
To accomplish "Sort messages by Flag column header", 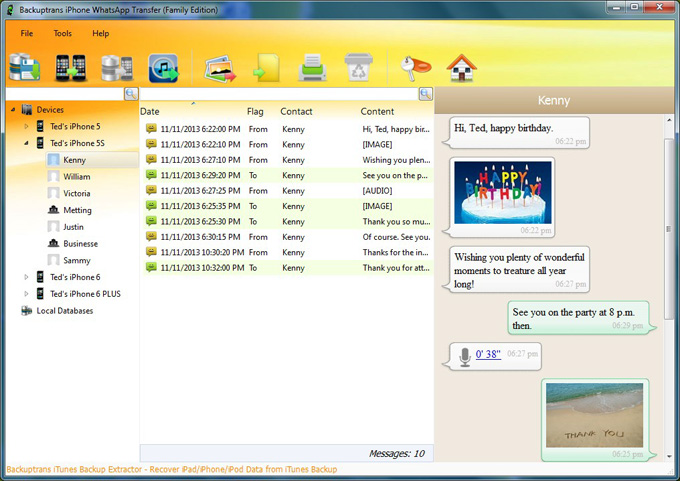I will tap(255, 111).
